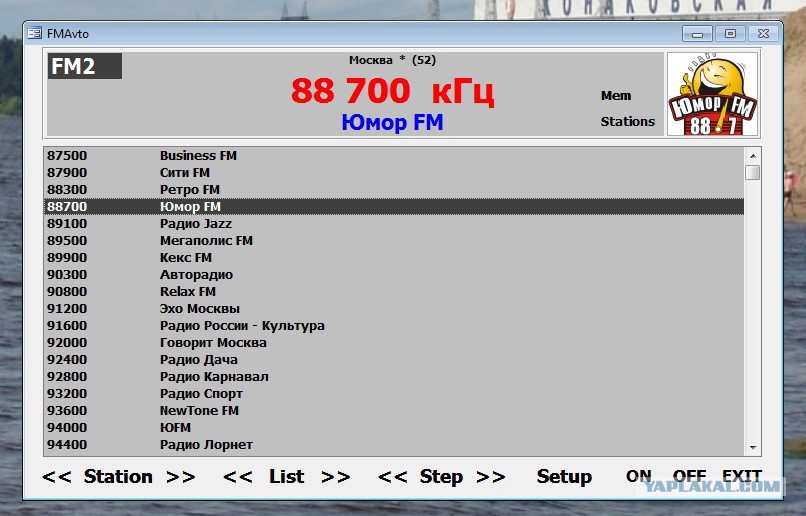Click EXIT to quit FMAvto
Viewport: 806px width, 516px height.
(742, 476)
